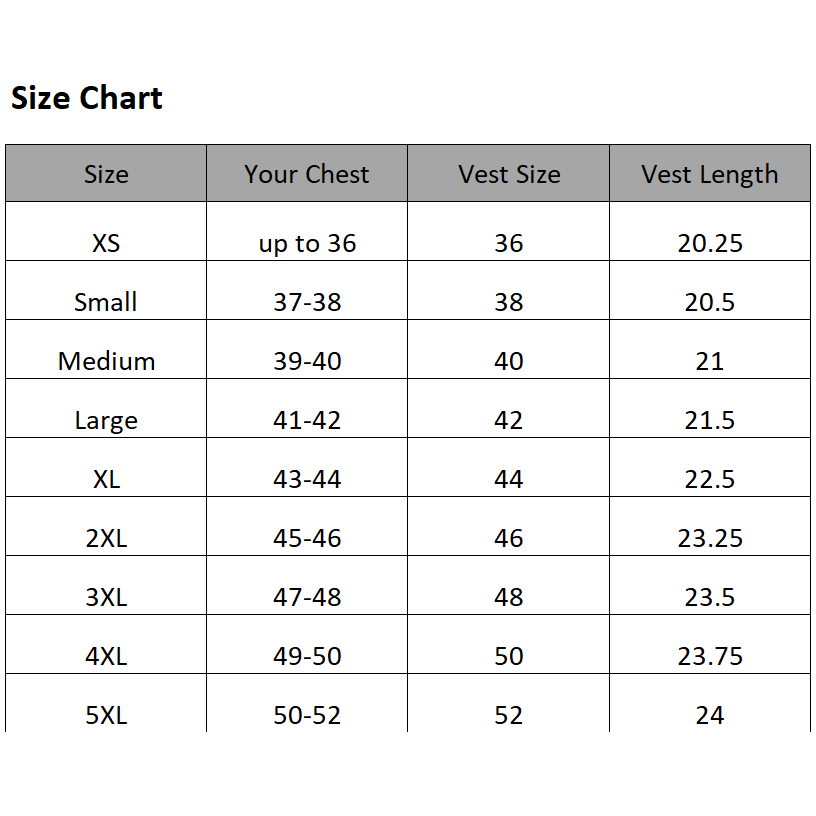This screenshot has height=816, width=816.
Task: Select the 5XL size cell
Action: (x=106, y=715)
